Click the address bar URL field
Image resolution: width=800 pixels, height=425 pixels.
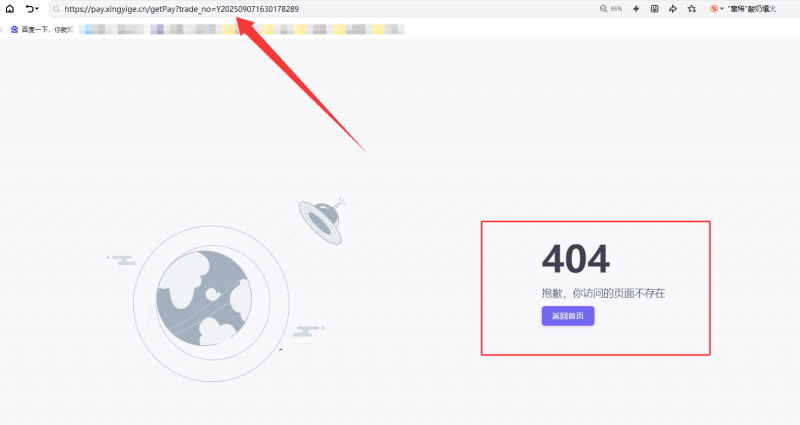[300, 9]
